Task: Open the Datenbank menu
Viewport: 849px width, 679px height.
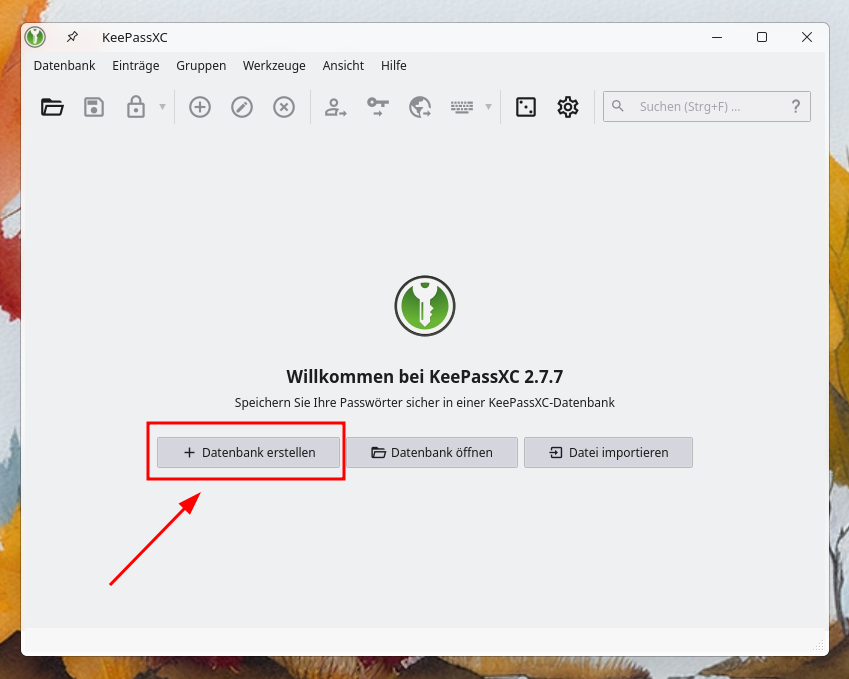Action: pos(64,66)
